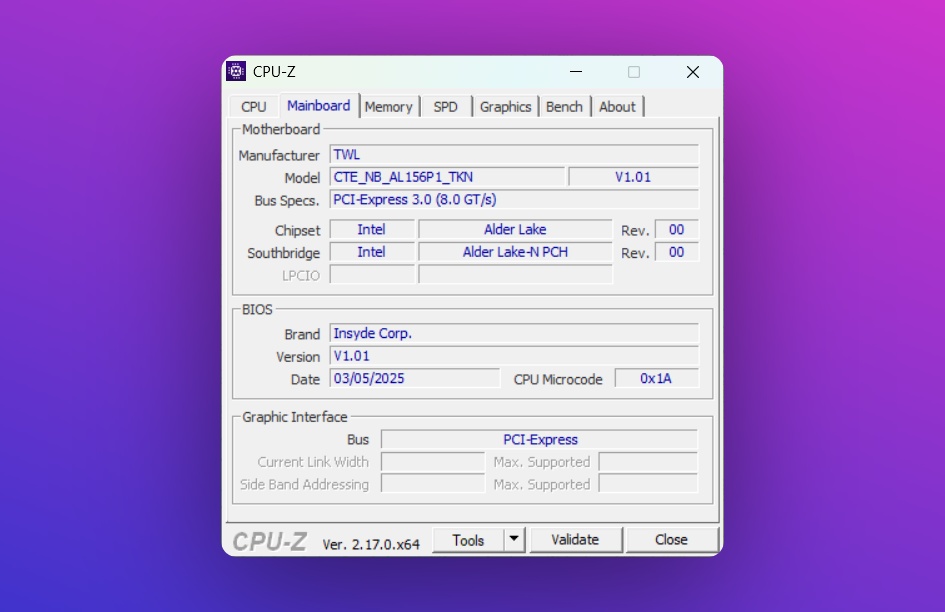The height and width of the screenshot is (612, 945).
Task: Select the Mainboard tab
Action: click(318, 106)
